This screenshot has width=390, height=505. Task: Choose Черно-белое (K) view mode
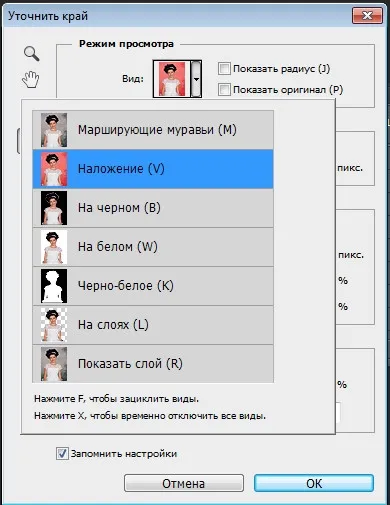[x=153, y=286]
